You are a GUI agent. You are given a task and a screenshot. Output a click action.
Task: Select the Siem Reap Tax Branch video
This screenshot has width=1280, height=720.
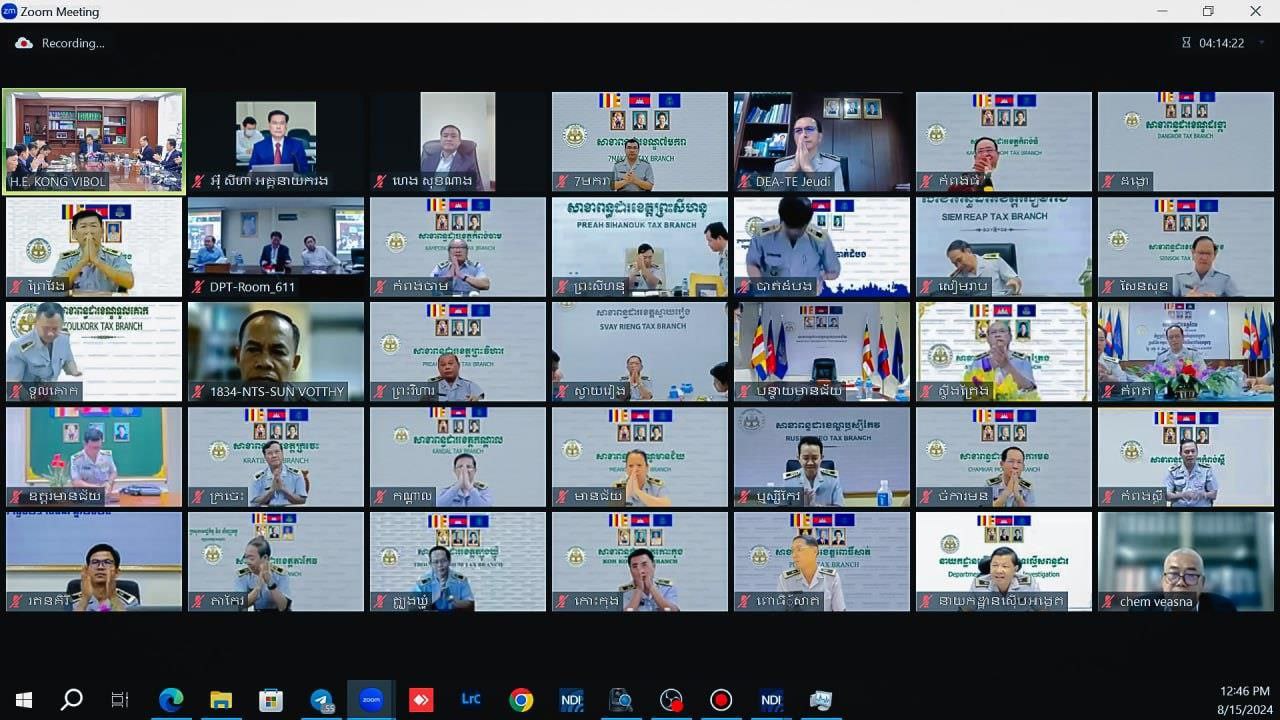point(1004,246)
